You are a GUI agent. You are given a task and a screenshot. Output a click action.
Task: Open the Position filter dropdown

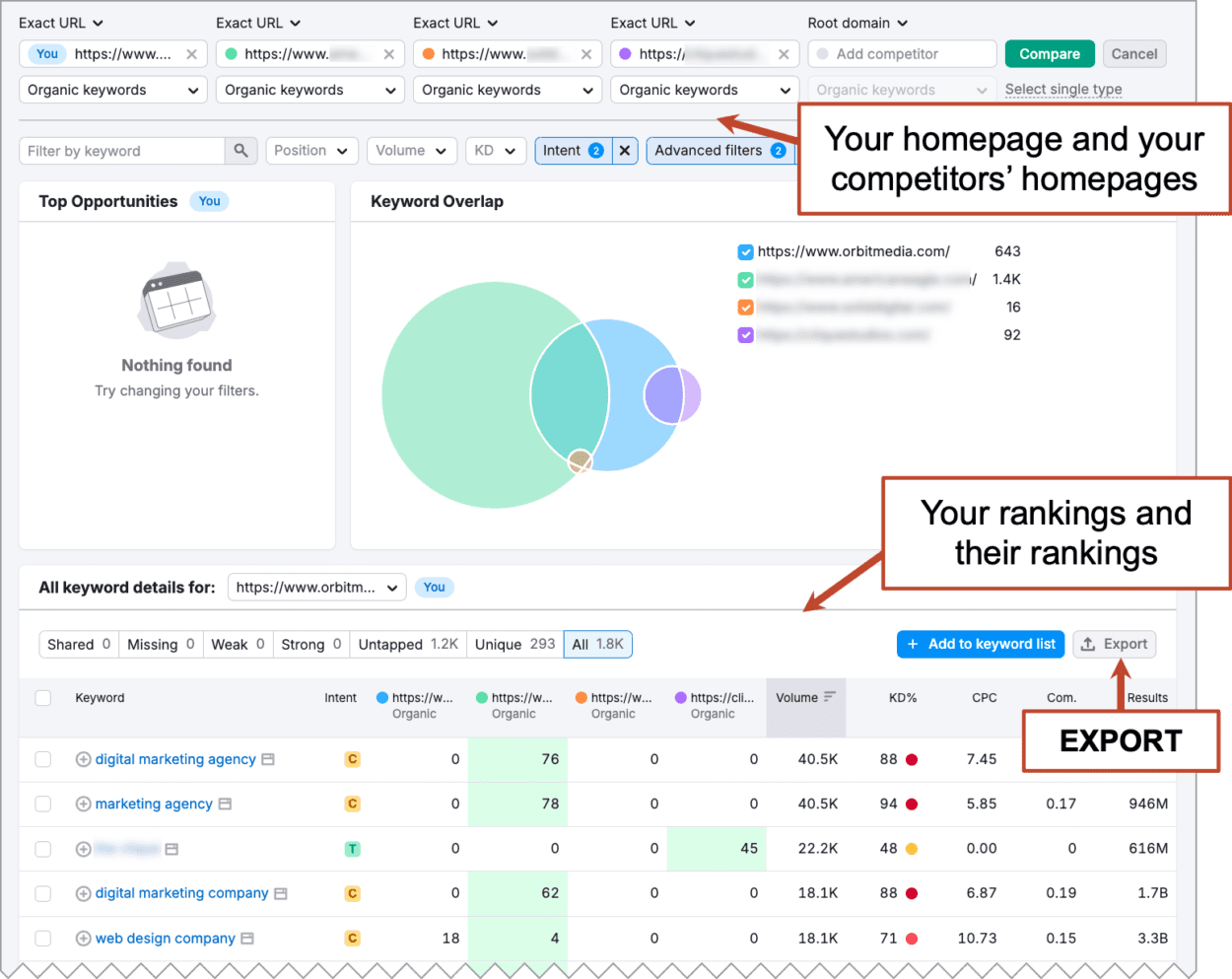311,151
